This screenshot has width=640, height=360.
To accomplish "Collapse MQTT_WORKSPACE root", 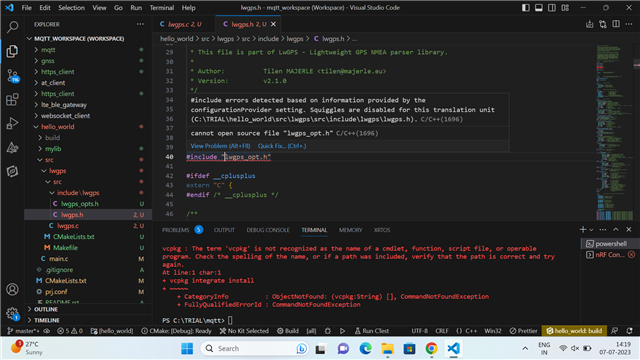I will tap(29, 39).
